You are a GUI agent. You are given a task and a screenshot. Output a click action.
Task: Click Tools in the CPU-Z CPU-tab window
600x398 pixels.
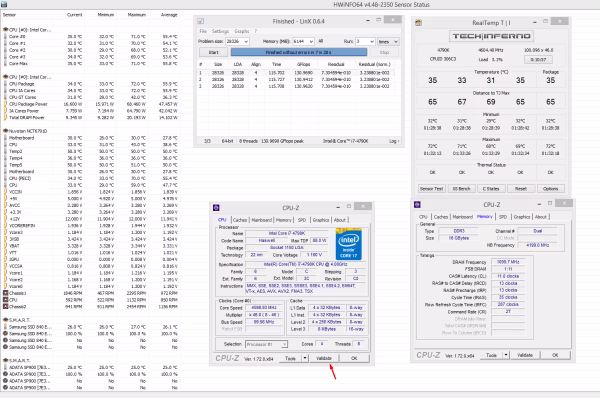pyautogui.click(x=290, y=358)
